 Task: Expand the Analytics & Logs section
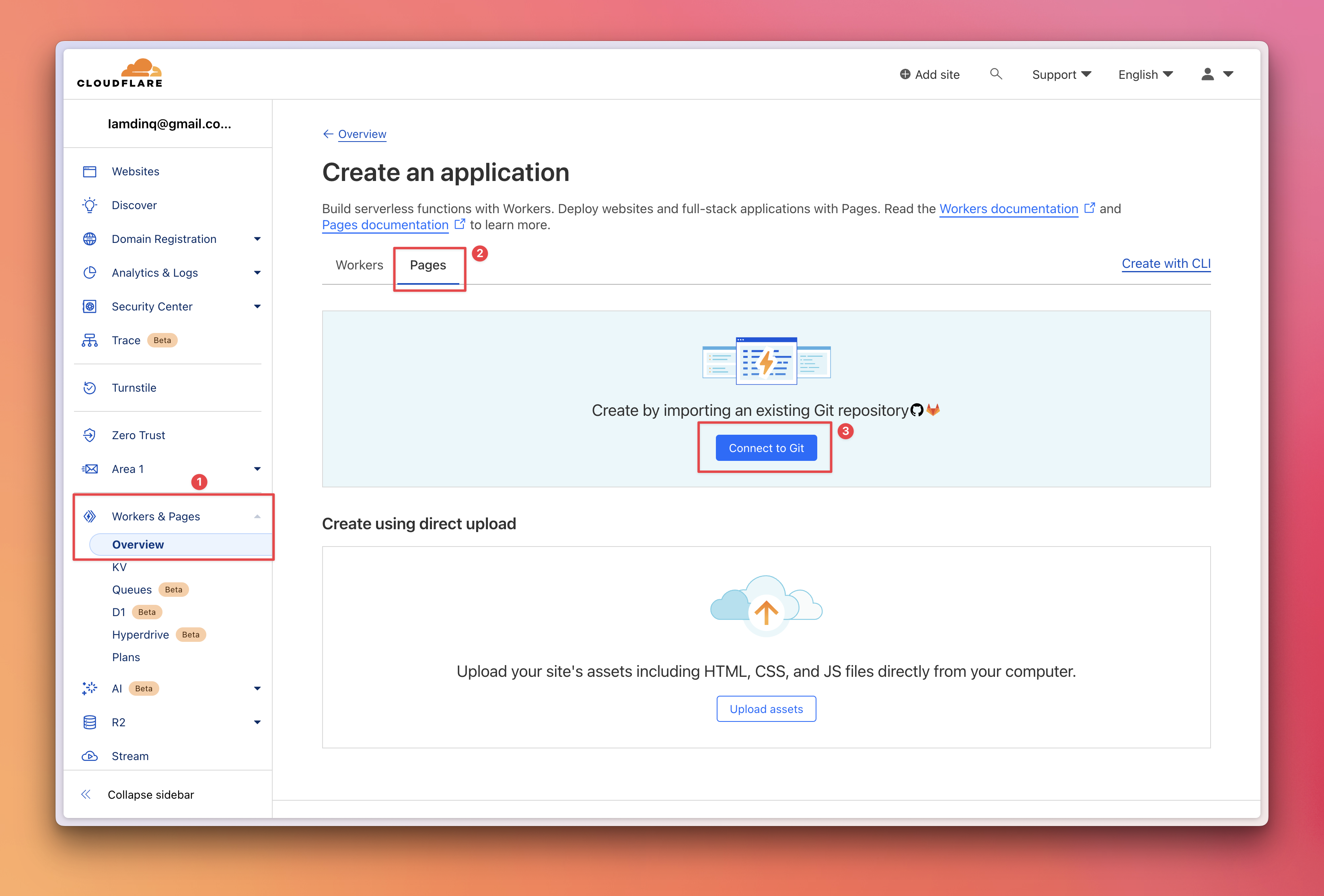click(257, 273)
